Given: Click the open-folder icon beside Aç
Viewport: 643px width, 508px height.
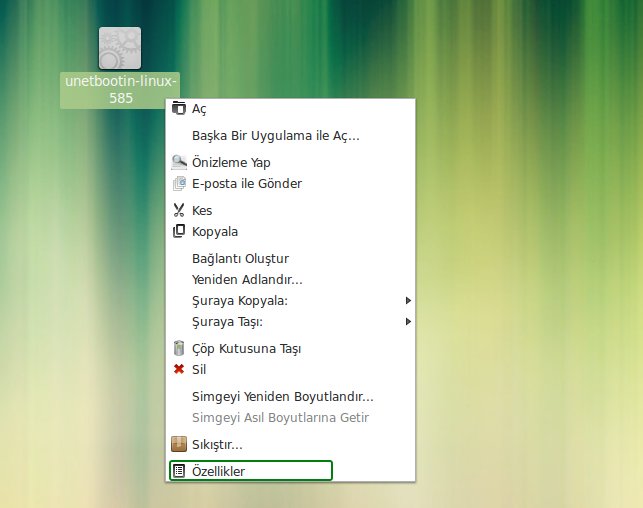Looking at the screenshot, I should pyautogui.click(x=179, y=108).
